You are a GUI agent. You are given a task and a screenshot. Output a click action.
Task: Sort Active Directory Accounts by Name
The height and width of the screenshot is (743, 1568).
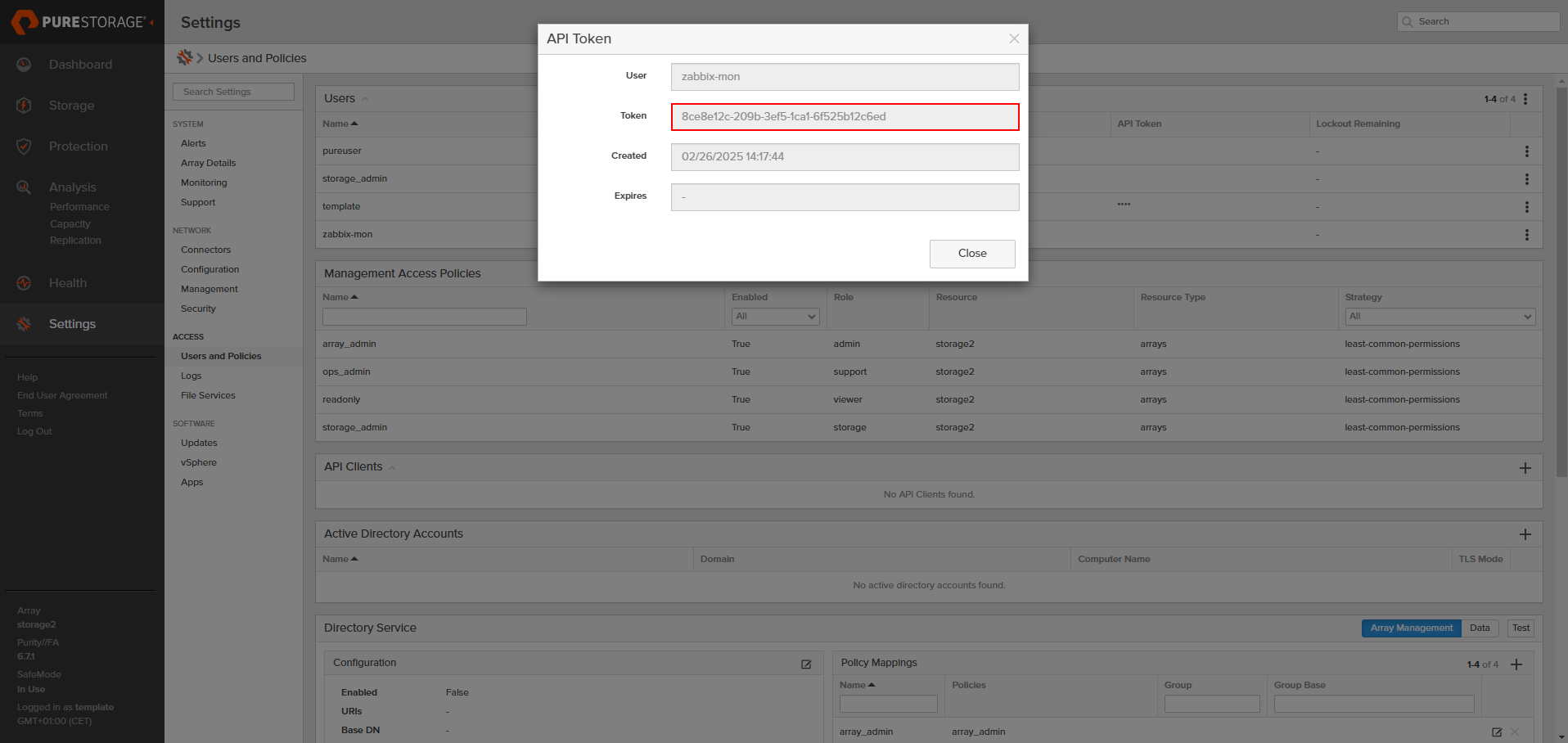(340, 559)
